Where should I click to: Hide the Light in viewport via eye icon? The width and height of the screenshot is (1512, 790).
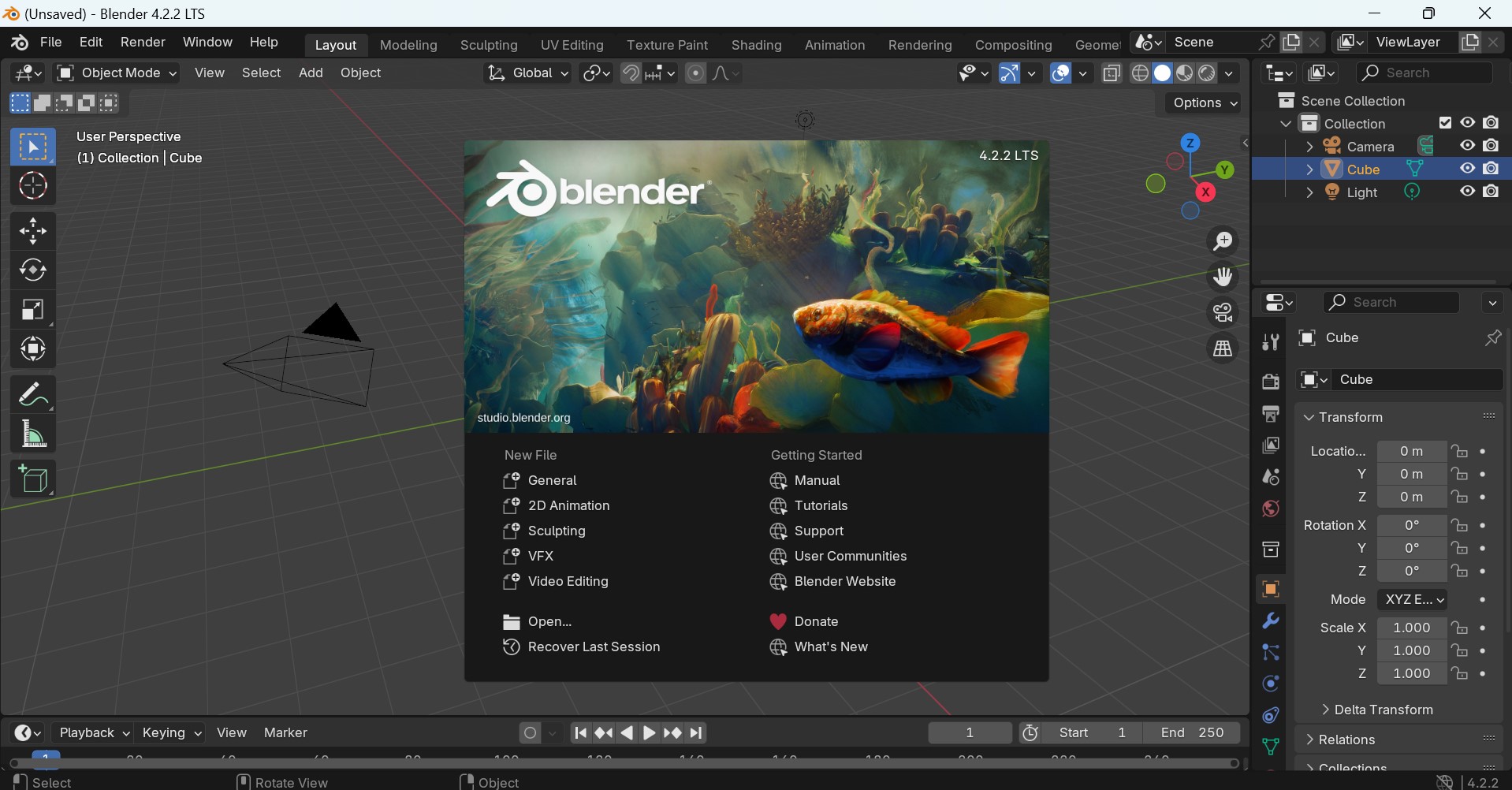click(1467, 192)
